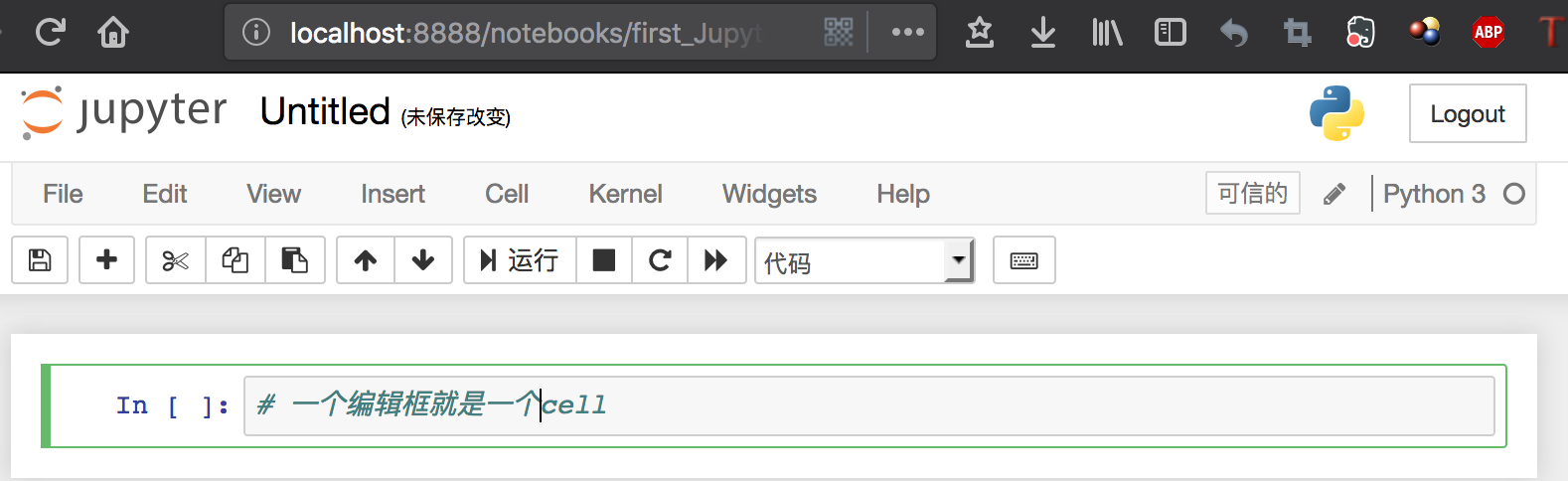1568x481 pixels.
Task: Open the Insert menu
Action: coord(392,194)
